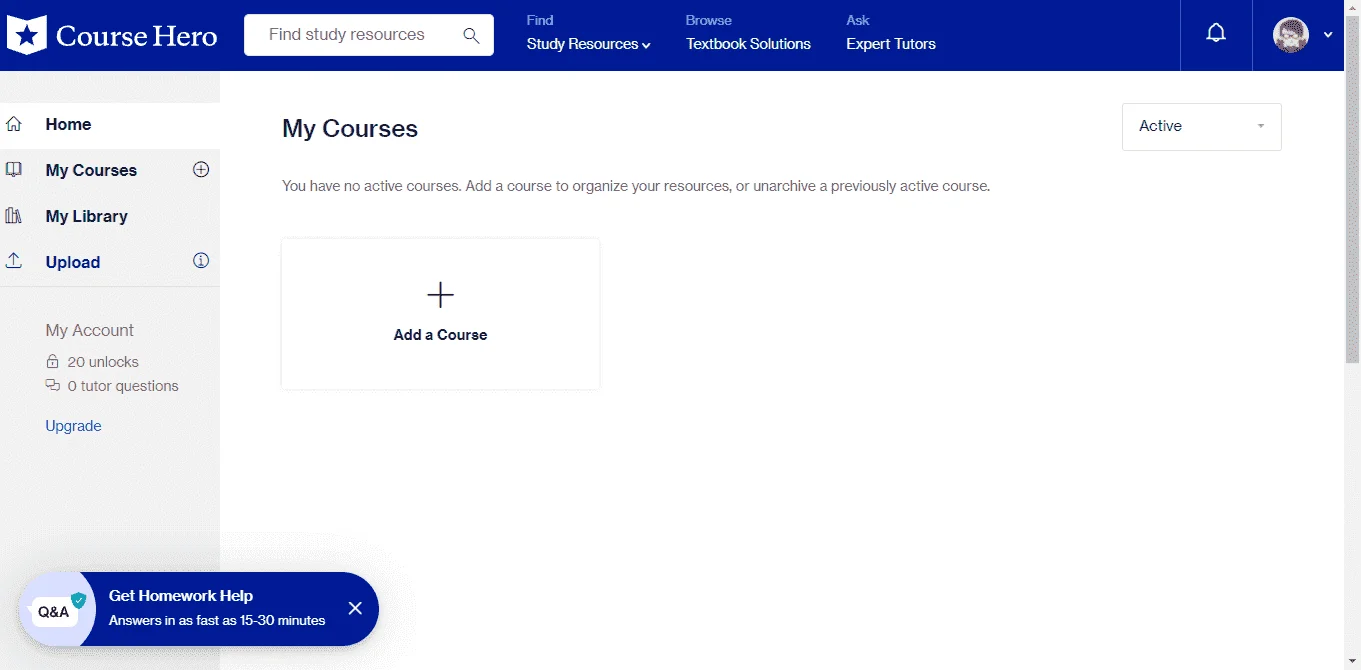Expand the Study Resources menu
Viewport: 1361px width, 670px height.
click(x=589, y=44)
